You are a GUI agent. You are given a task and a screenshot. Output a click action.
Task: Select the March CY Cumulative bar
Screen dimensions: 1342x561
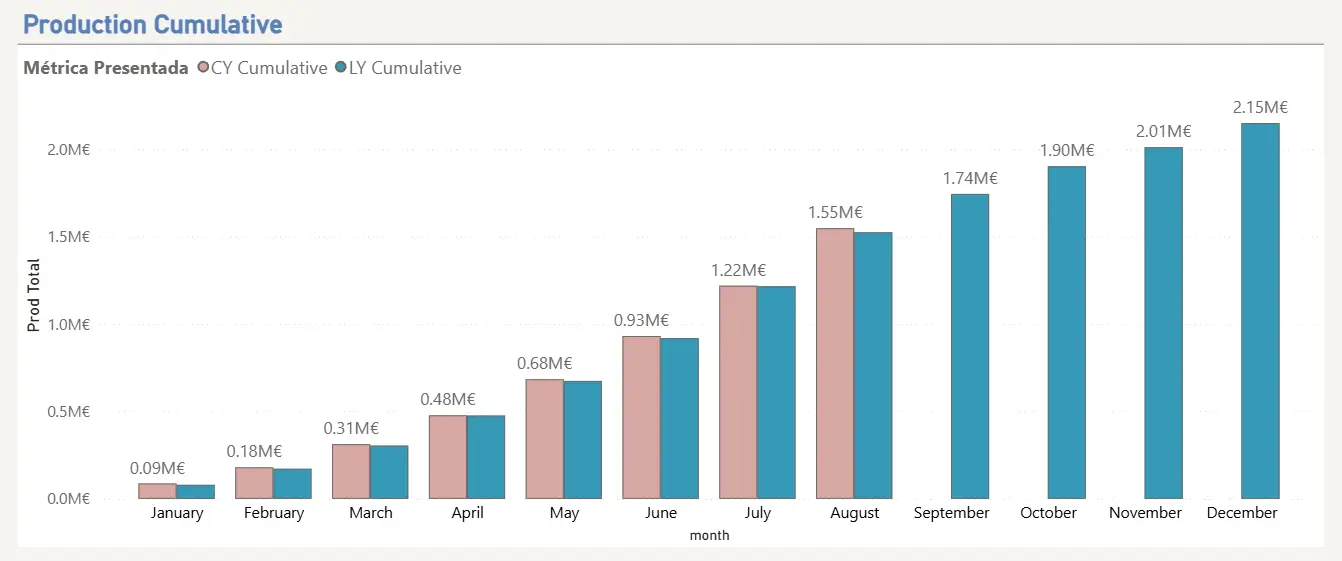pos(351,471)
